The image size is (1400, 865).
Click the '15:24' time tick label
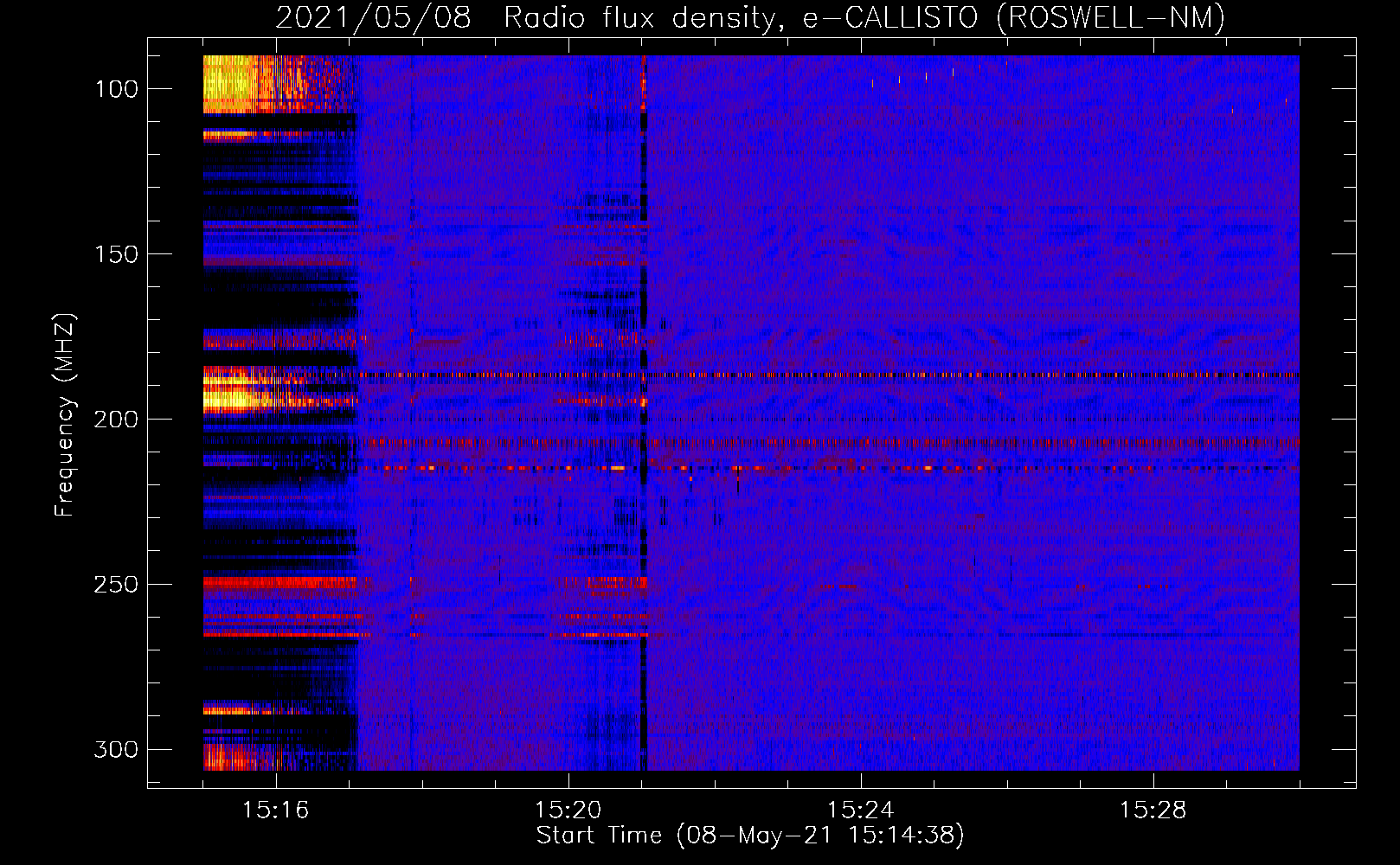(860, 811)
